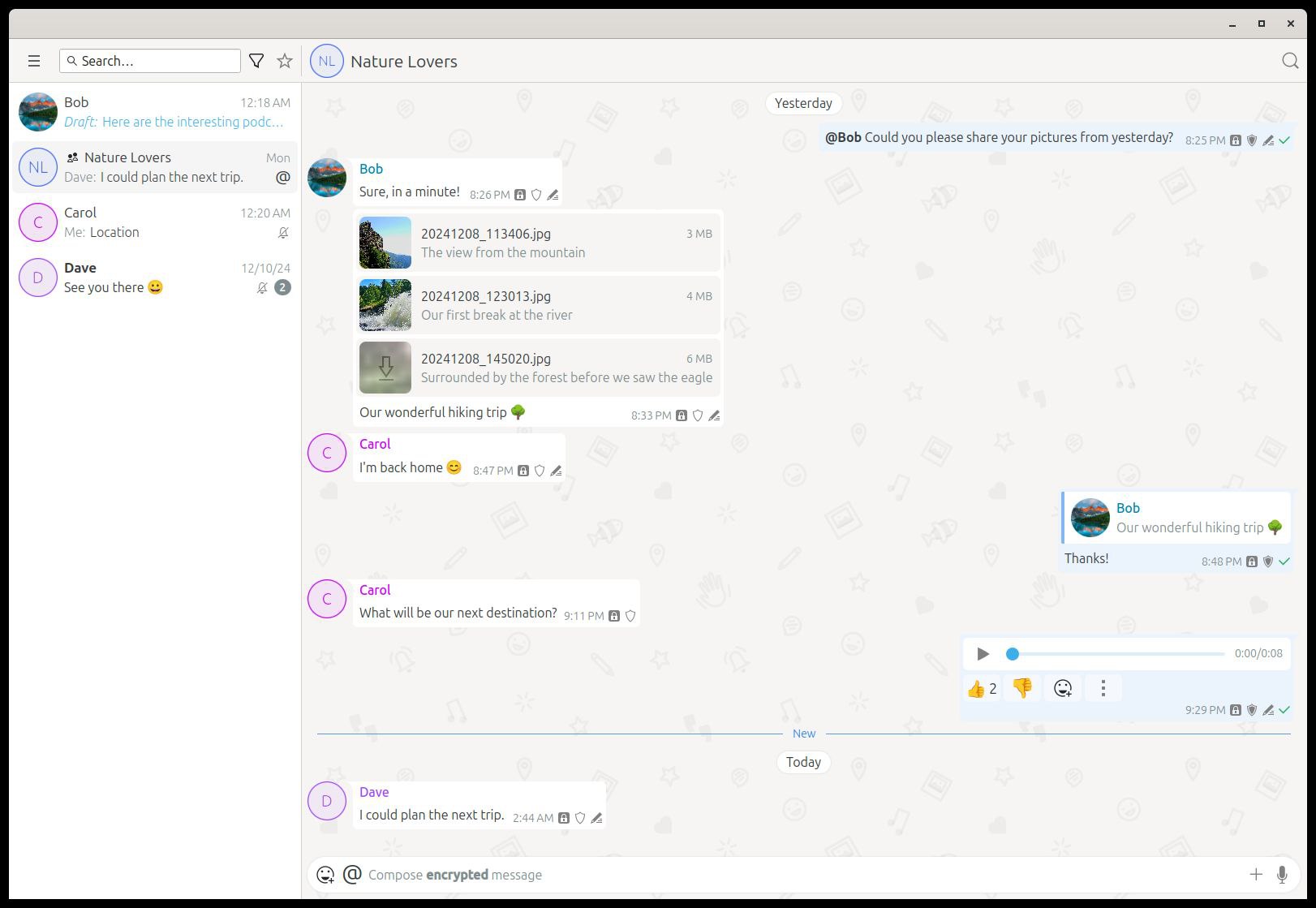
Task: Click the lock icon on the 8:26 PM message
Action: pos(520,195)
